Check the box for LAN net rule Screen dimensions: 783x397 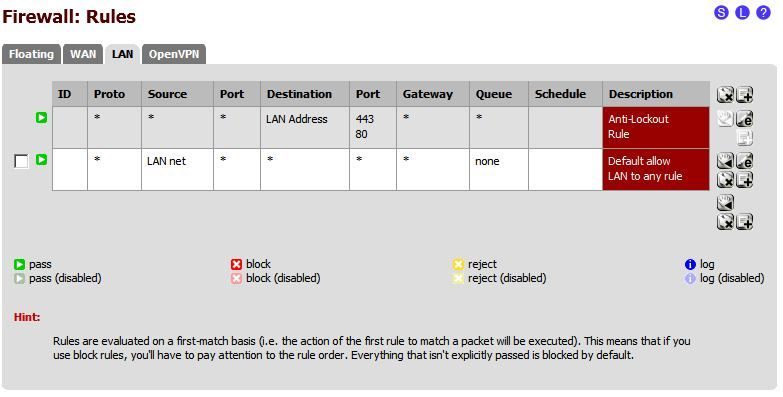tap(21, 161)
